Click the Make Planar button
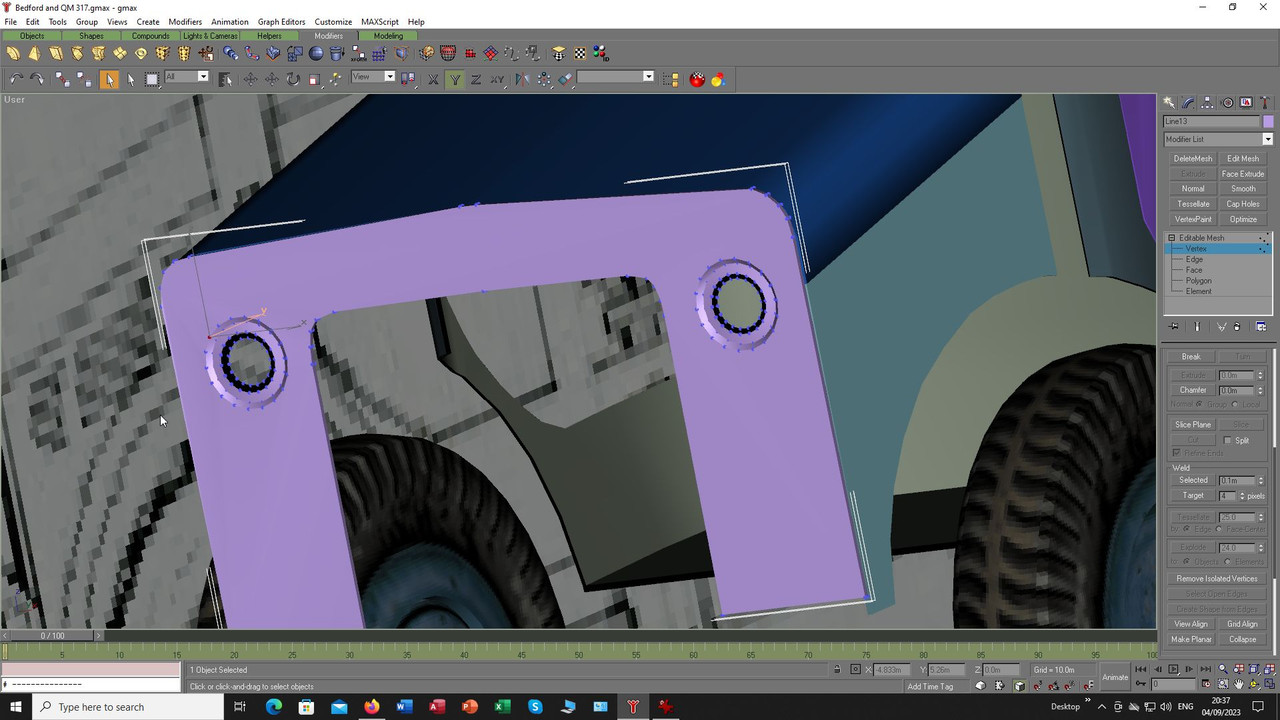 click(x=1191, y=639)
